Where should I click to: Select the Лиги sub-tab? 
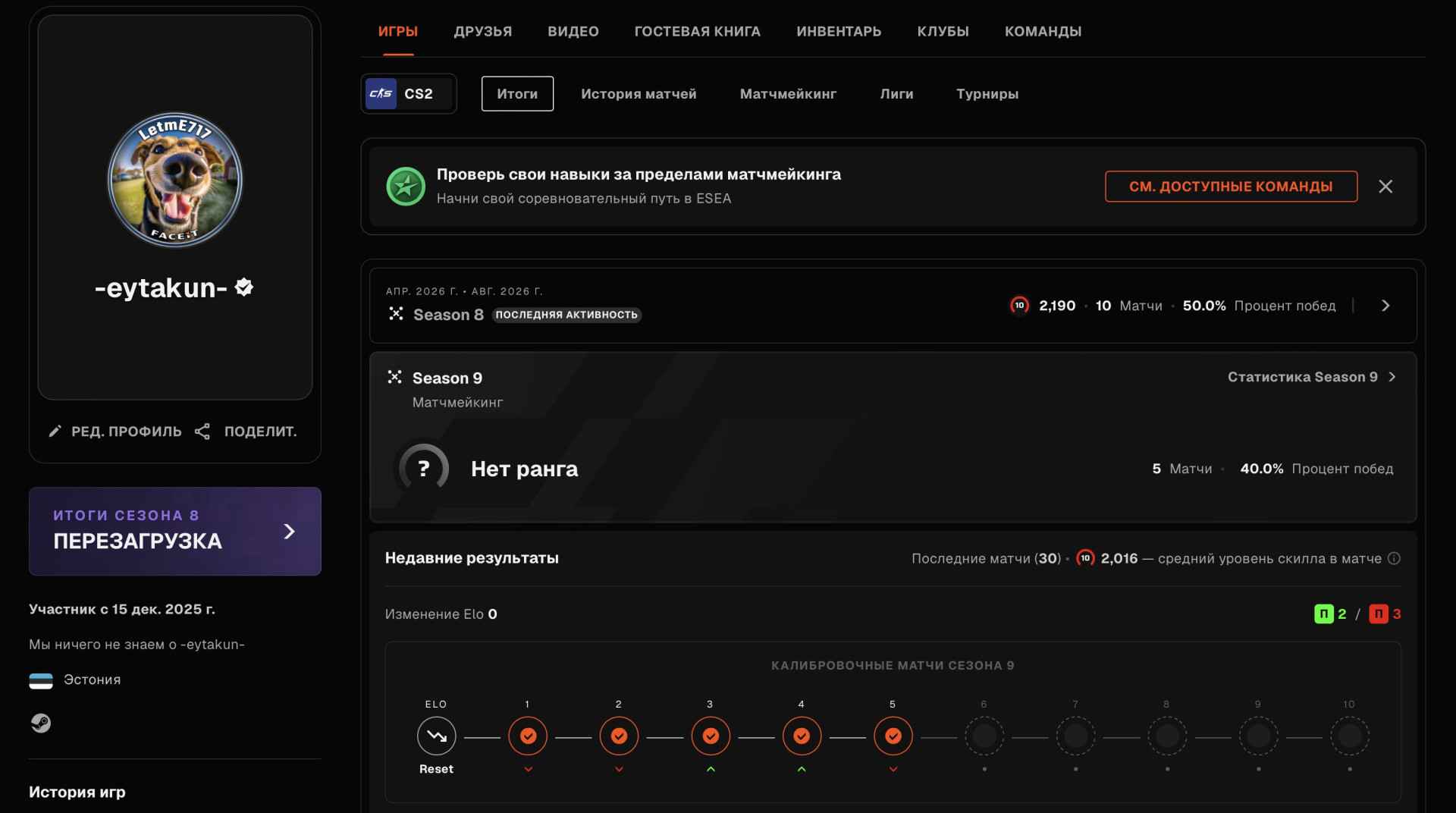pos(897,94)
